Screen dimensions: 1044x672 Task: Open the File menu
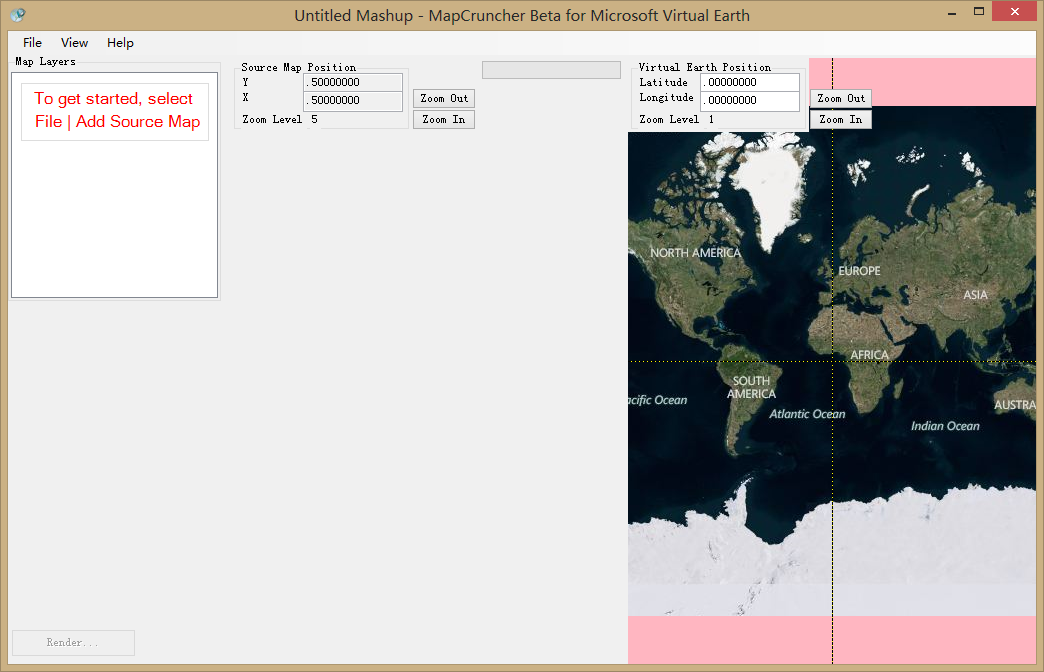pyautogui.click(x=32, y=43)
